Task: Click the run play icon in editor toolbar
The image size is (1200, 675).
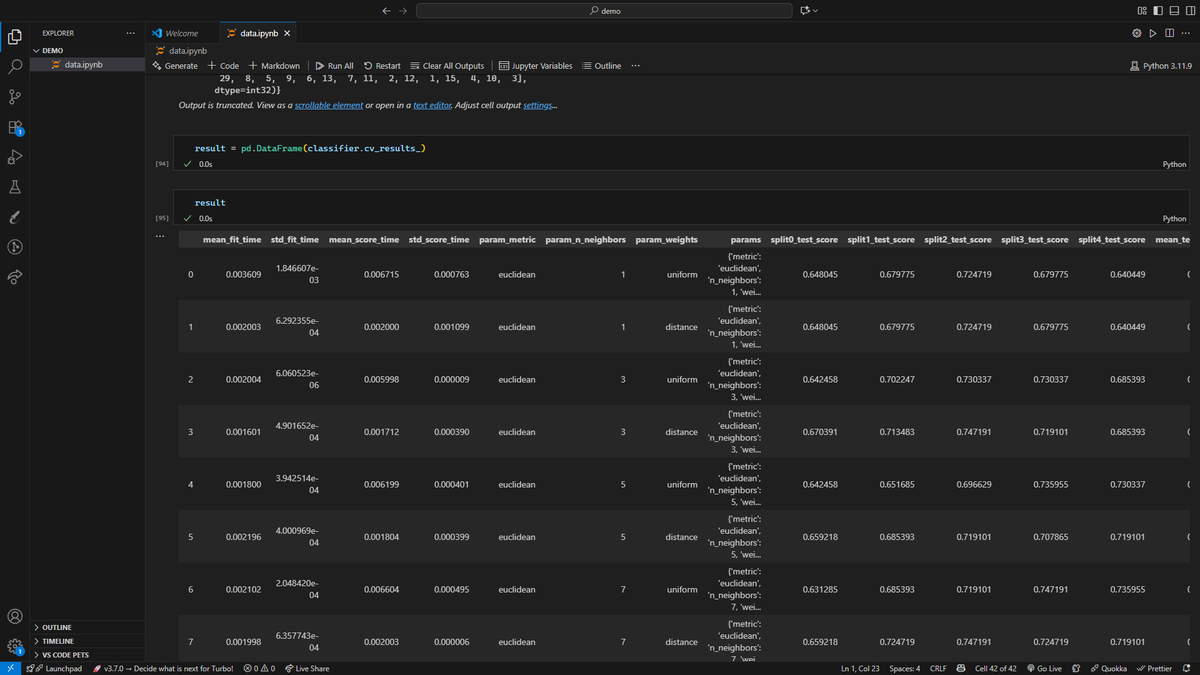Action: pos(1153,33)
